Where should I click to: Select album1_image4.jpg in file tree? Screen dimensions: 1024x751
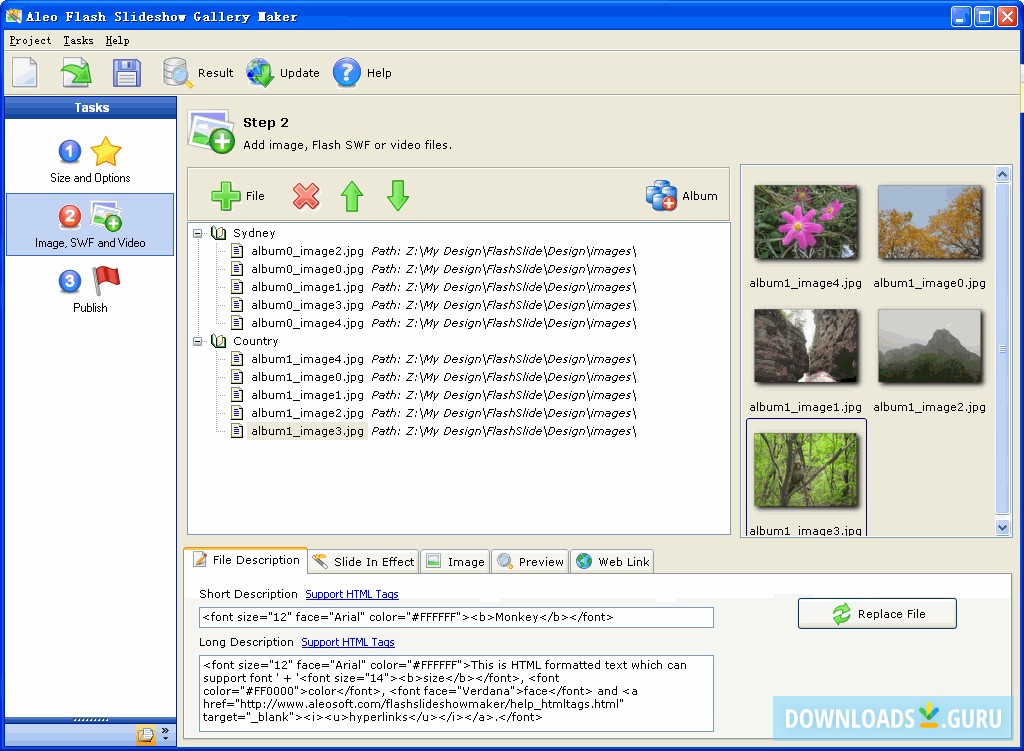coord(307,359)
